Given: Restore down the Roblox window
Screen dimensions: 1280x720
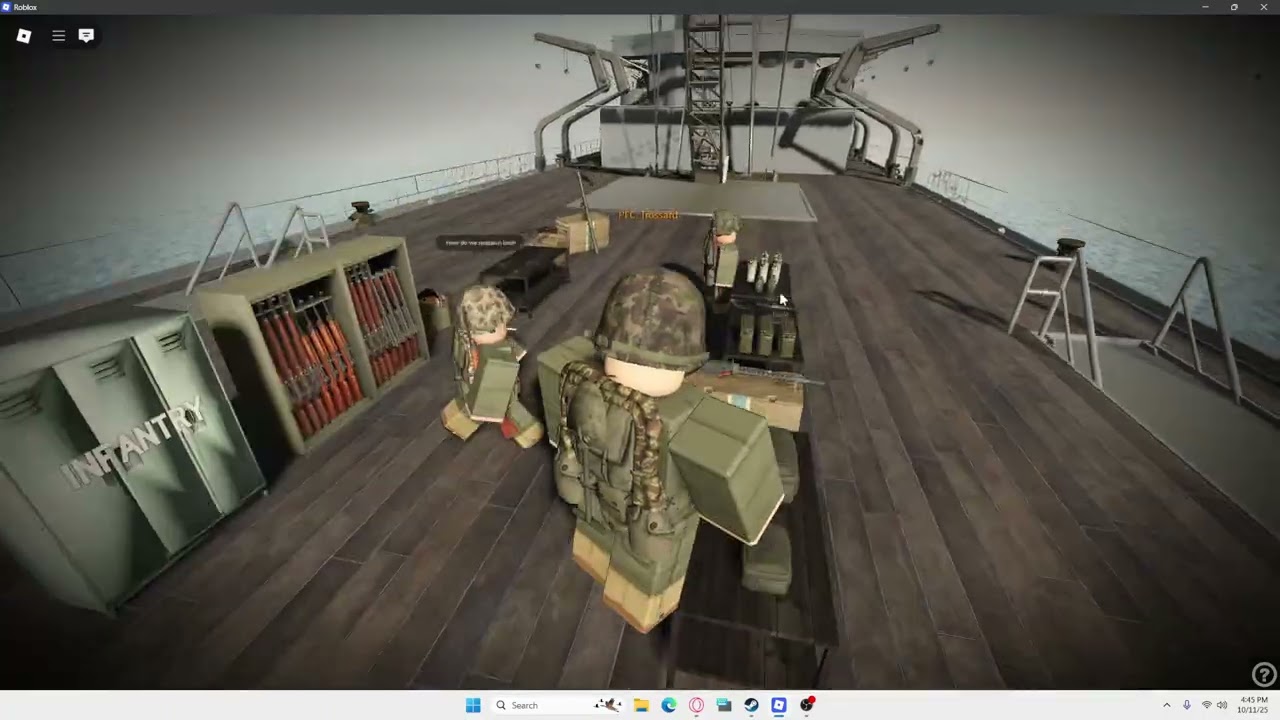Looking at the screenshot, I should (1234, 7).
